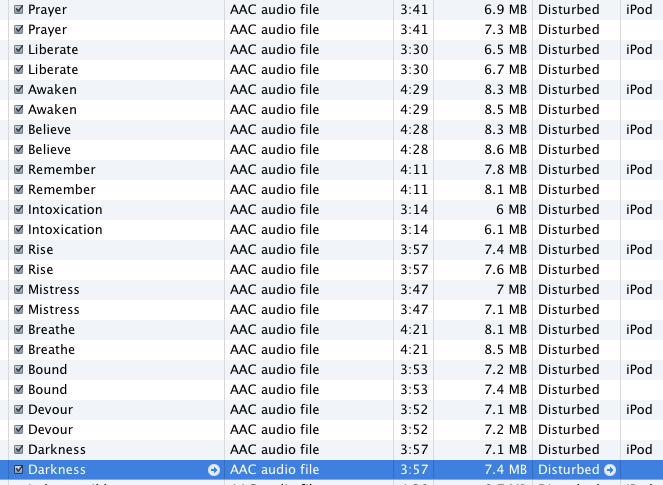Uncheck the Prayer track sized 6.9 MB
Screen dimensions: 663x485
coord(19,9)
